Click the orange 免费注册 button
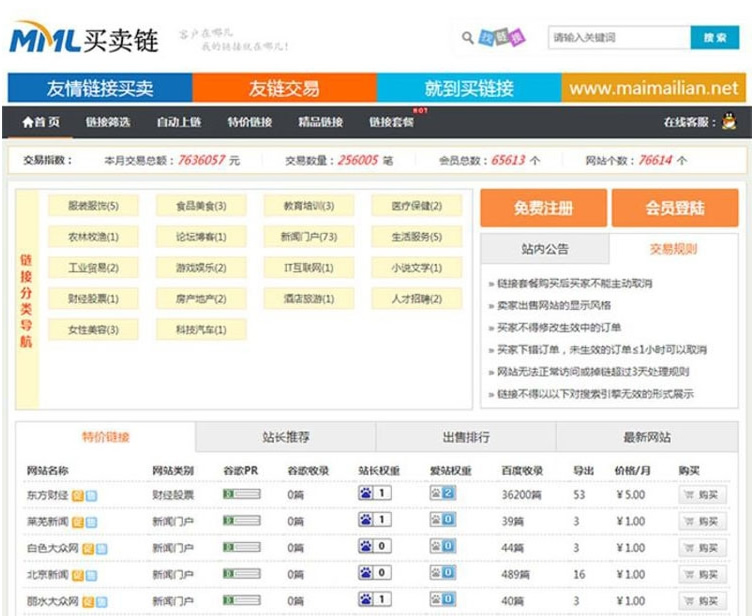Viewport: 755px width, 616px height. [543, 208]
